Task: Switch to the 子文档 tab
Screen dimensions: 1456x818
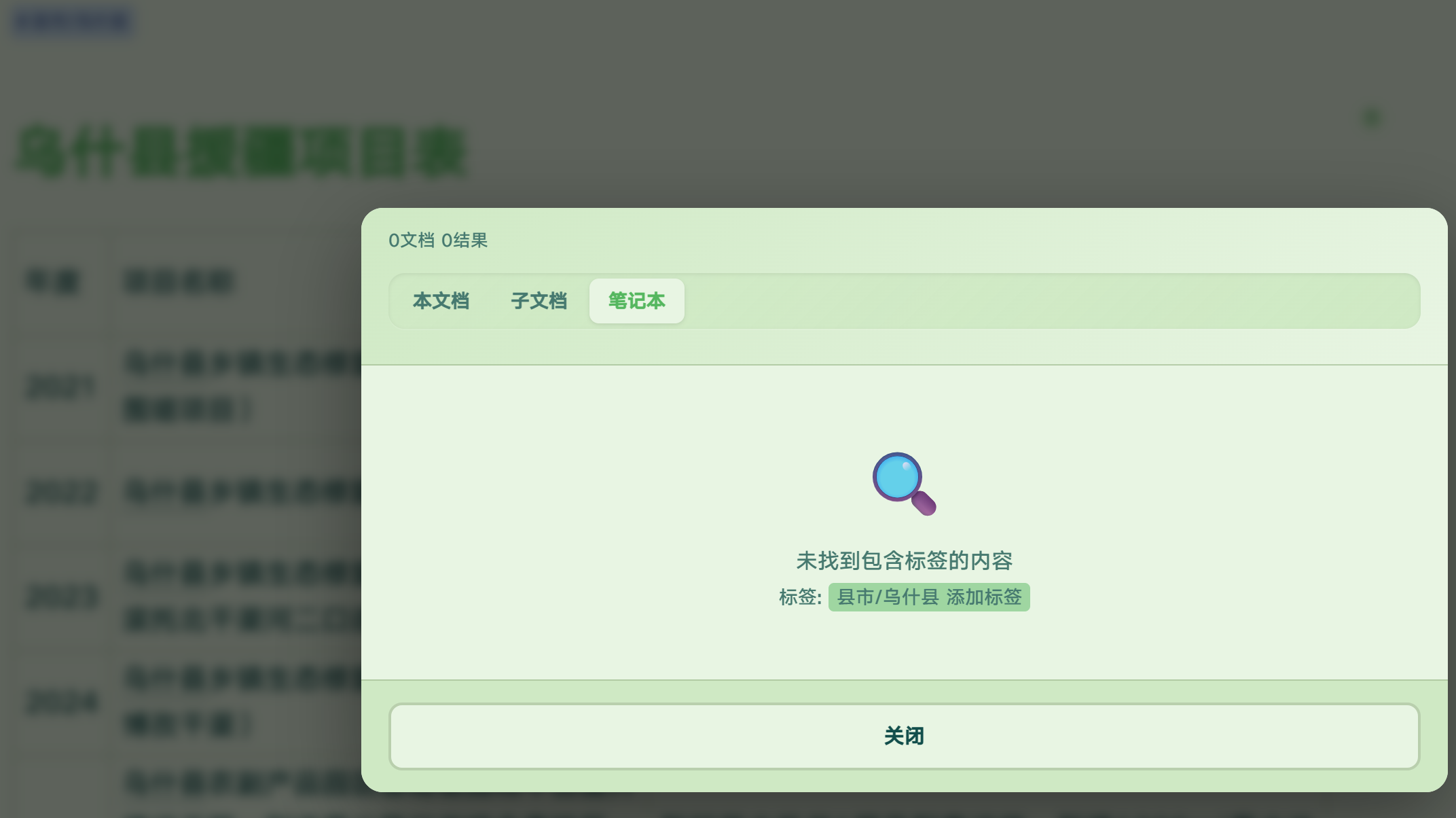Action: coord(539,301)
